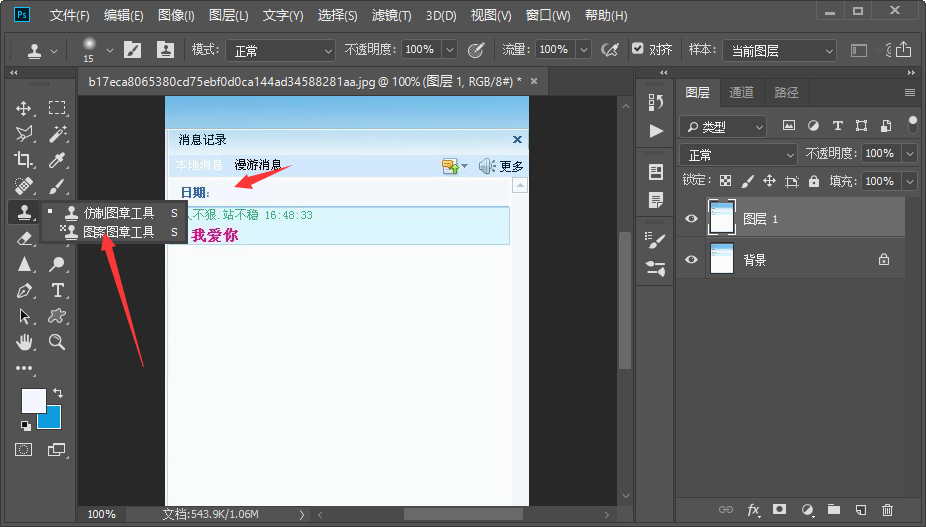Set the foreground color swatch
The height and width of the screenshot is (527, 926).
pyautogui.click(x=34, y=401)
